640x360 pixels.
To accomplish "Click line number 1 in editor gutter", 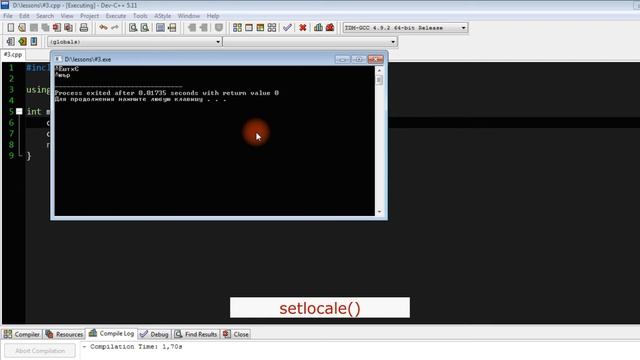I will [x=11, y=68].
